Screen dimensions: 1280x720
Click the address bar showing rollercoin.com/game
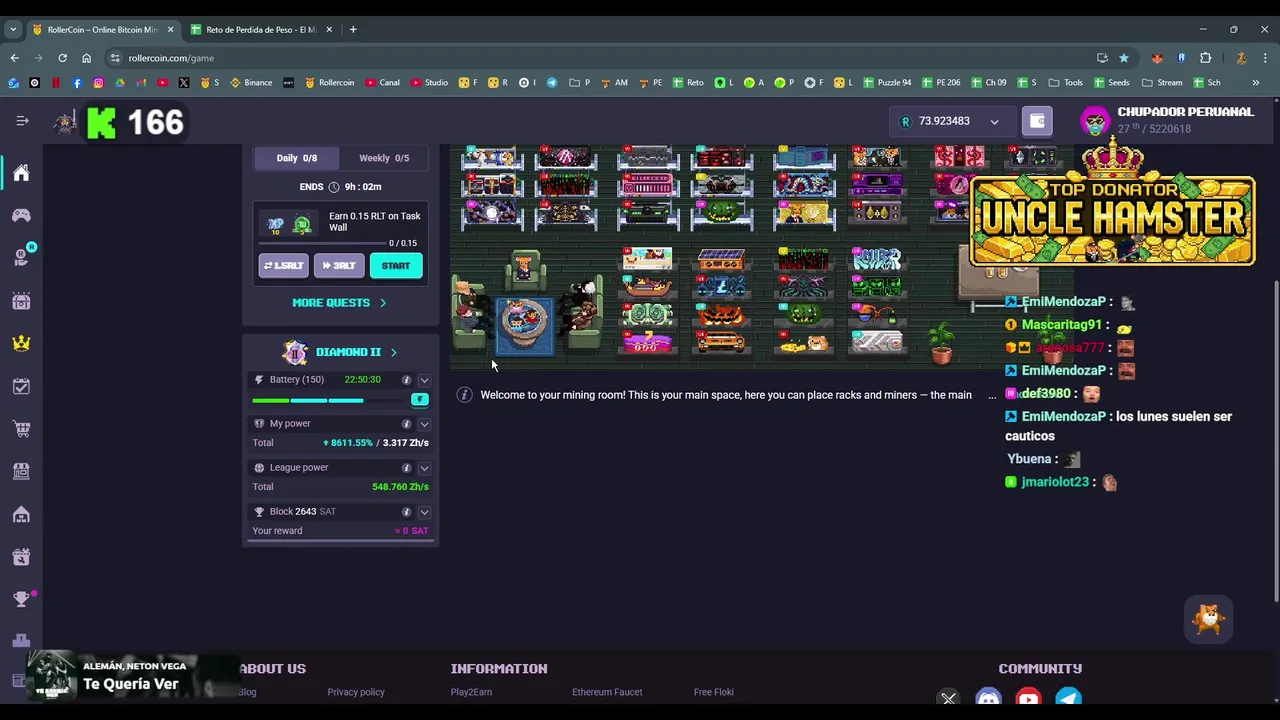(x=600, y=58)
